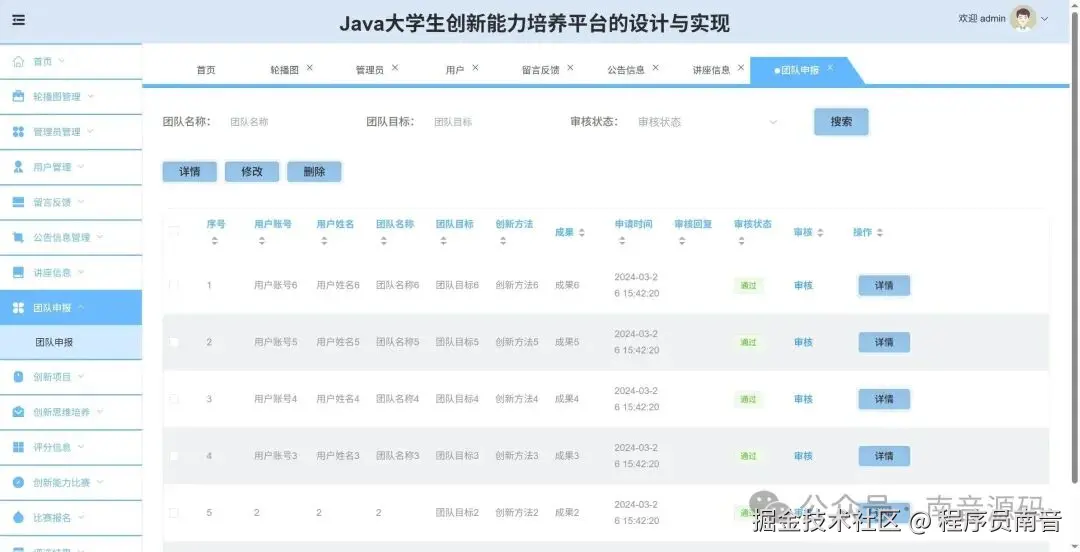Image resolution: width=1080 pixels, height=552 pixels.
Task: Switch to the 留言反馈 tab
Action: point(541,70)
